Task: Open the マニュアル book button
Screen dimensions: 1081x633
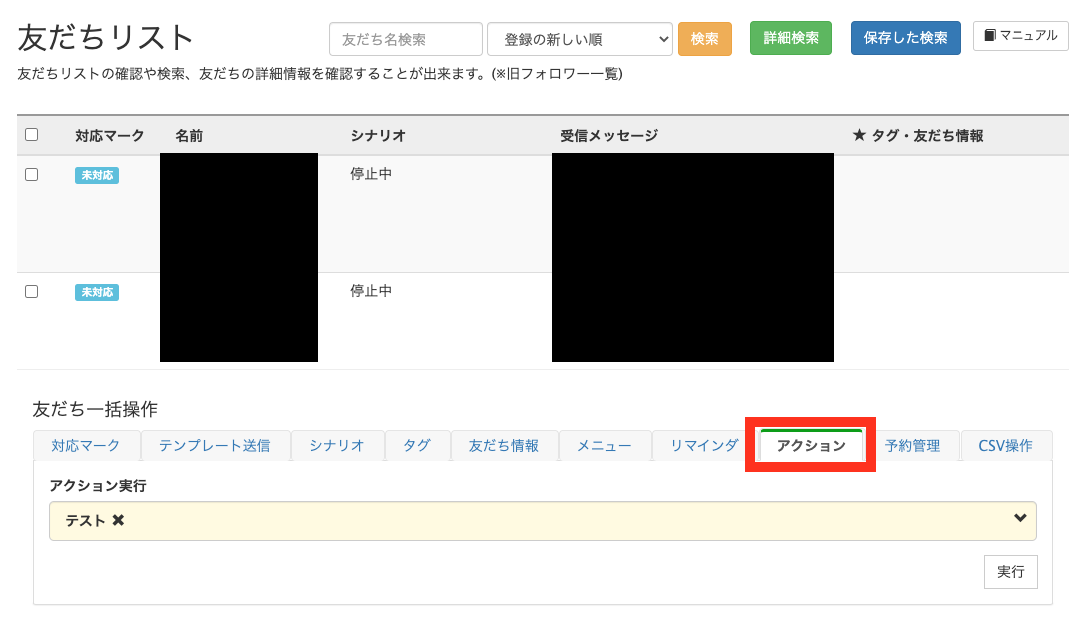Action: 1020,36
